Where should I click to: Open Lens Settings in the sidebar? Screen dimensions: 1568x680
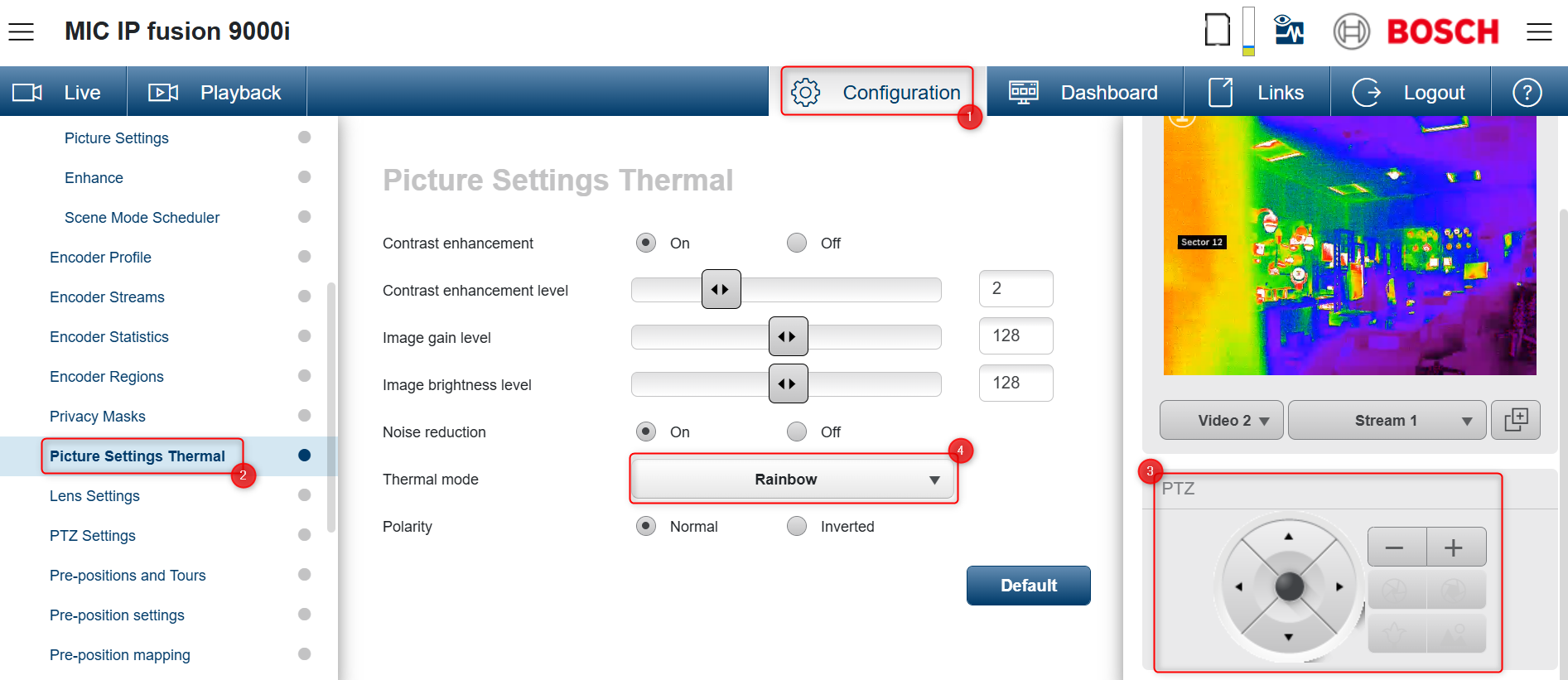94,496
